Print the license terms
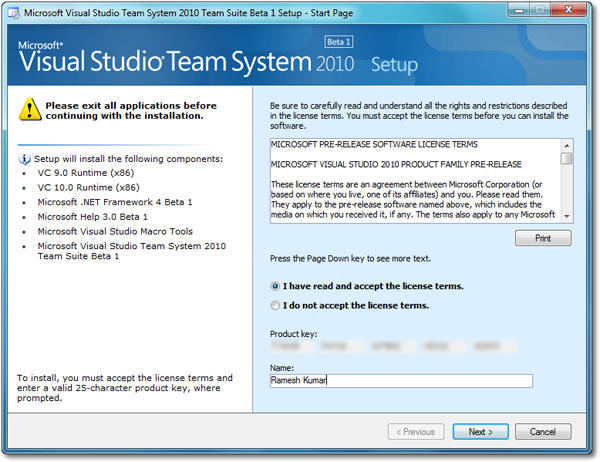600x462 pixels. 543,238
